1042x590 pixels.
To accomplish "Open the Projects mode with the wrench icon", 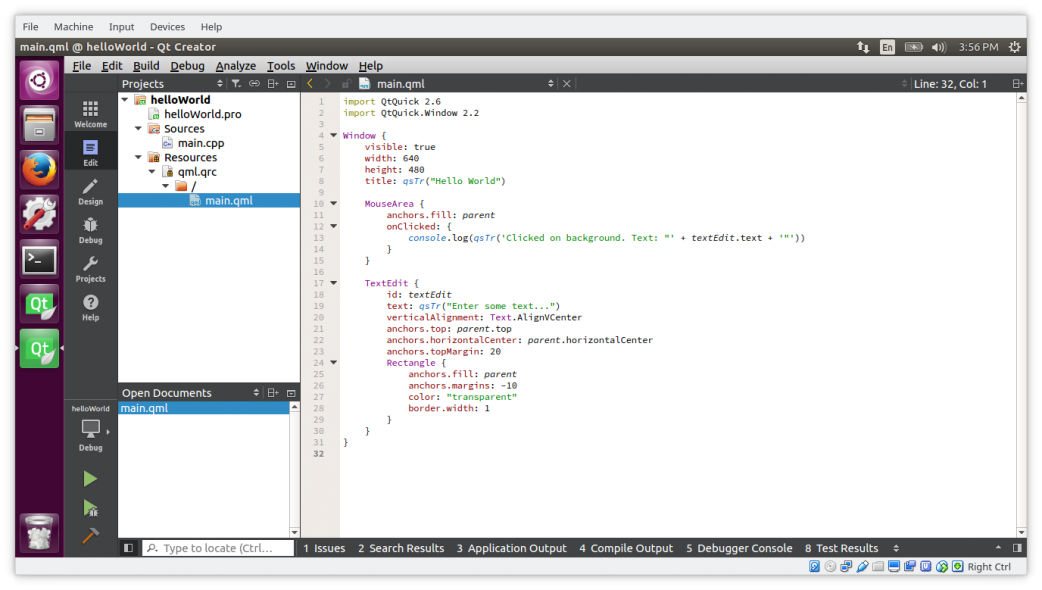I will [90, 268].
